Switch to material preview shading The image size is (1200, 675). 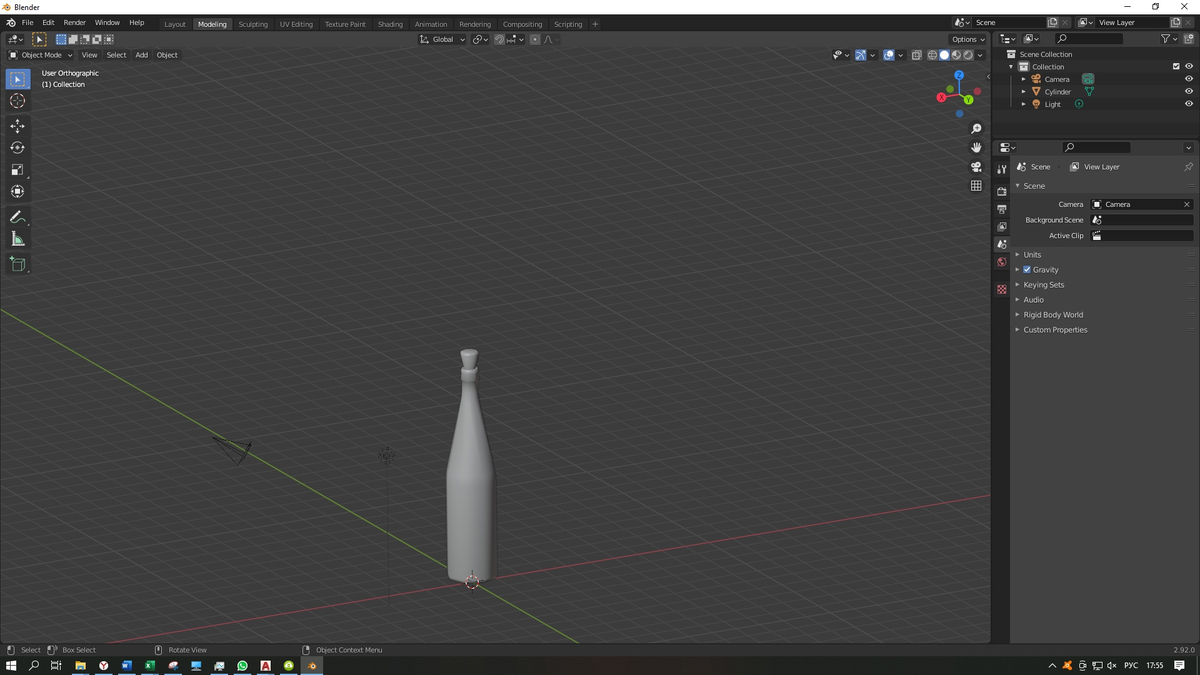pyautogui.click(x=956, y=55)
